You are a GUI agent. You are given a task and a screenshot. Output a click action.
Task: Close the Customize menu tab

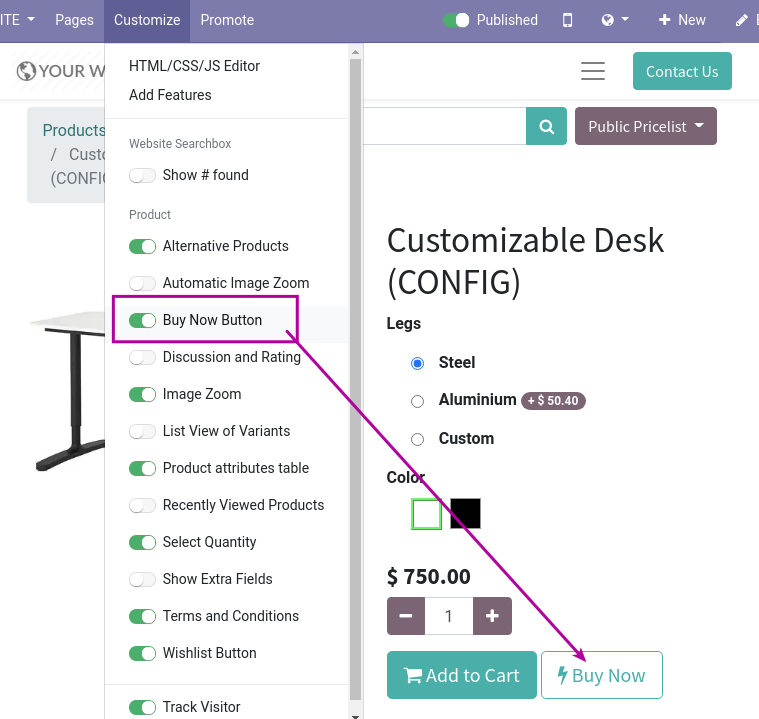[147, 20]
